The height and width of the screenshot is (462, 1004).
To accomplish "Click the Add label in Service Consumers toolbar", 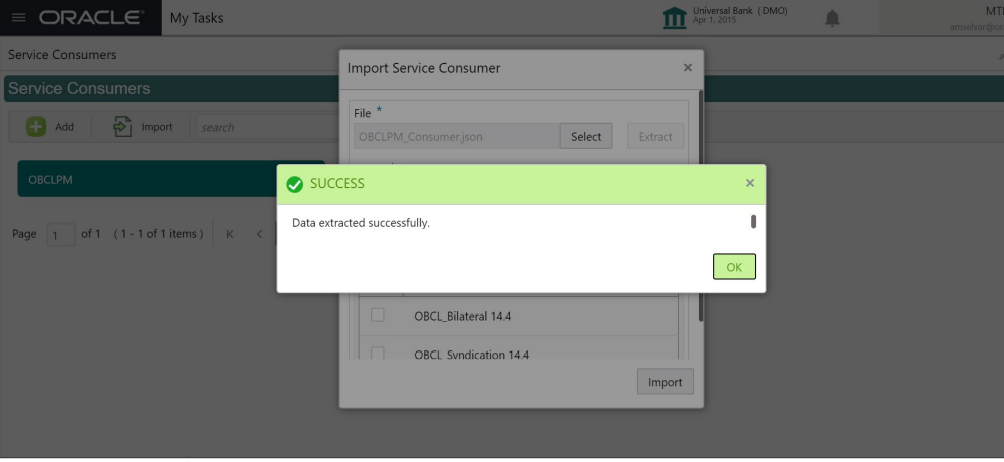I will point(64,127).
